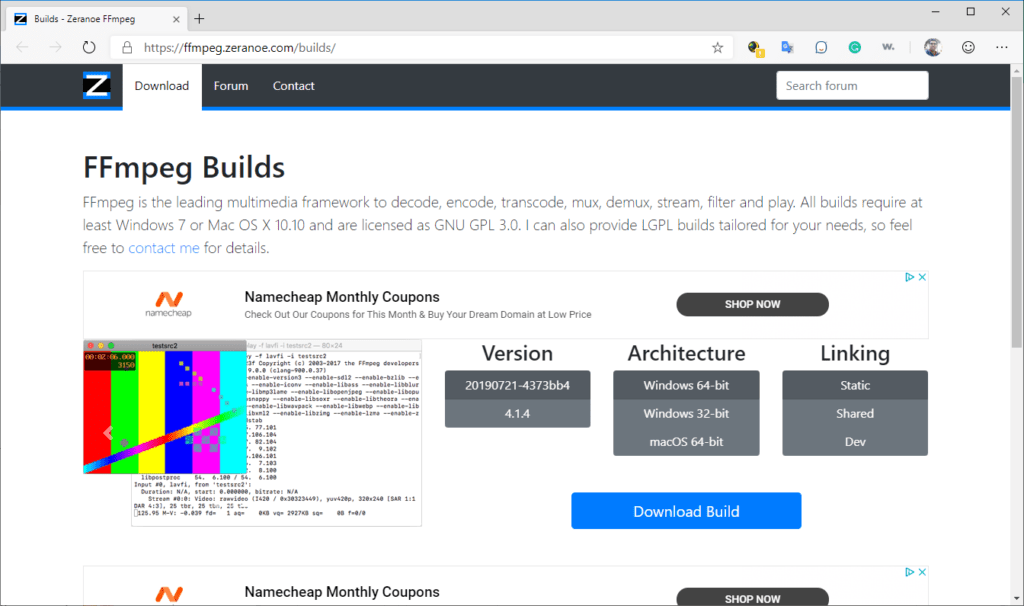
Task: Click the user profile avatar
Action: click(x=932, y=47)
